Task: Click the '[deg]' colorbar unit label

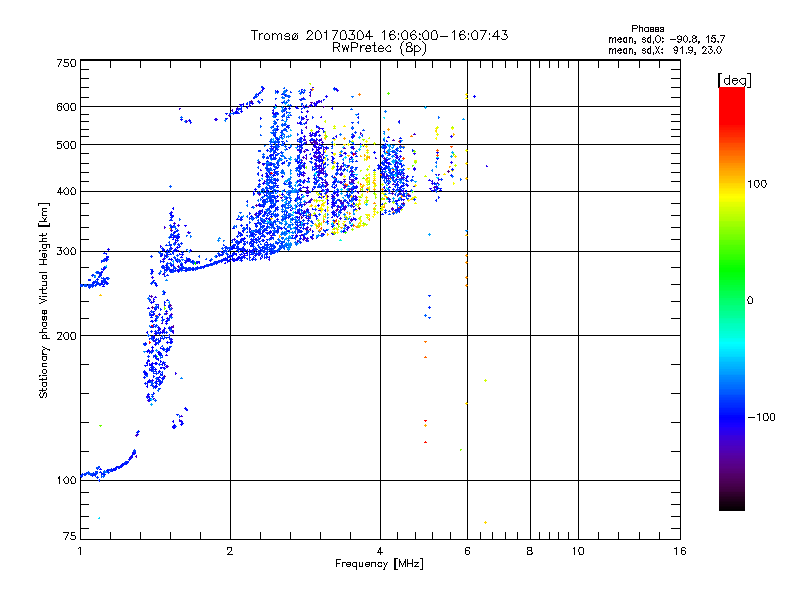Action: pyautogui.click(x=734, y=81)
